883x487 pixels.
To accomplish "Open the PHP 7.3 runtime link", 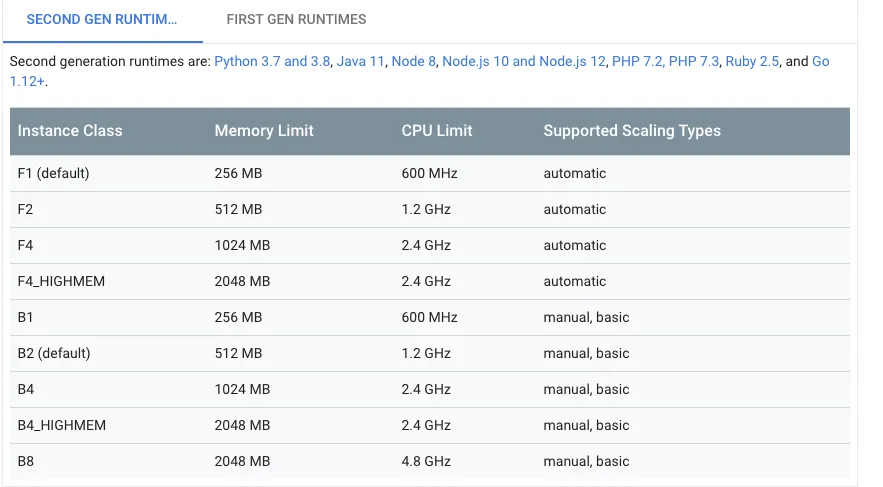I will 694,61.
